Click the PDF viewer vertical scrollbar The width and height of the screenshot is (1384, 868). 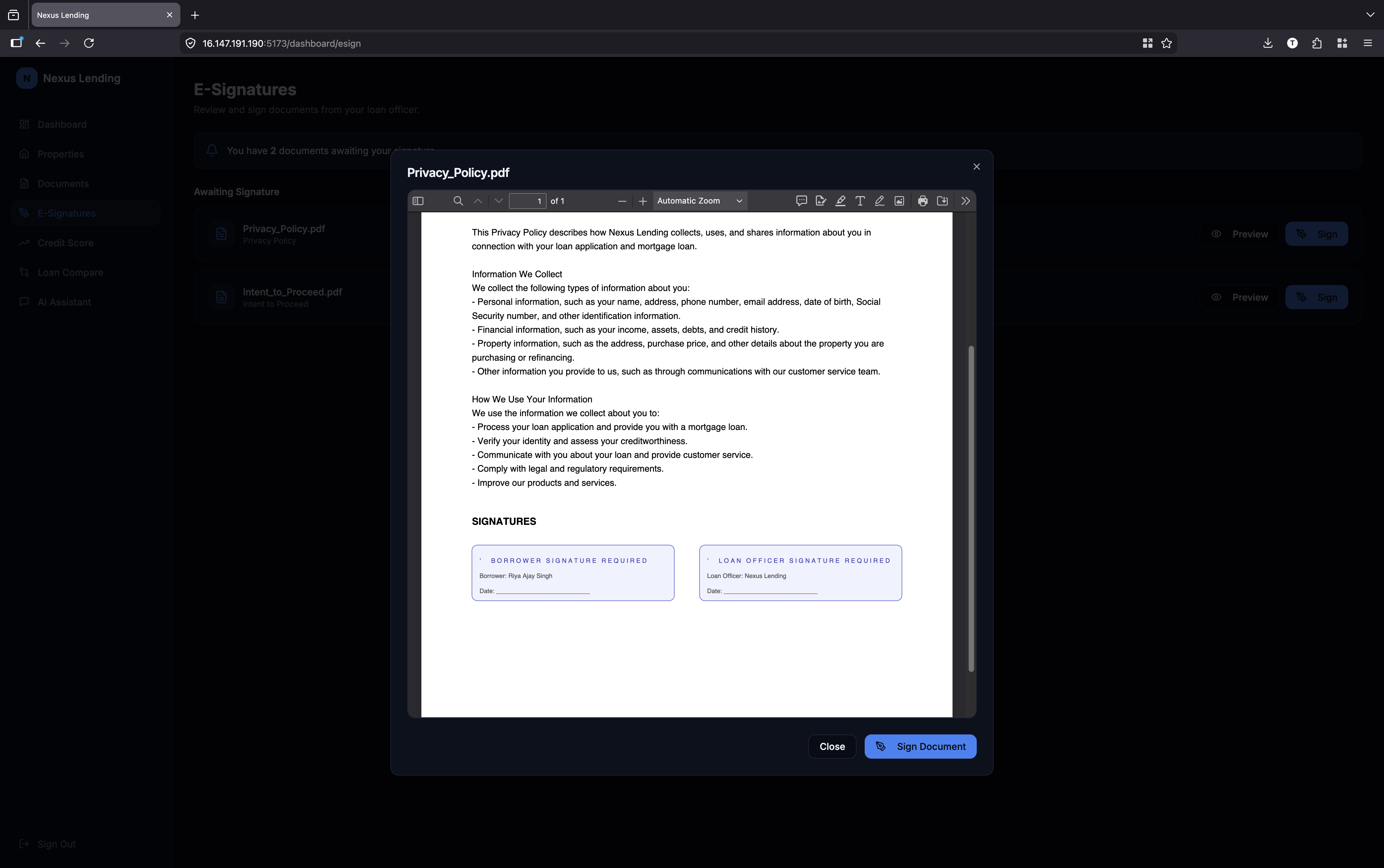971,508
